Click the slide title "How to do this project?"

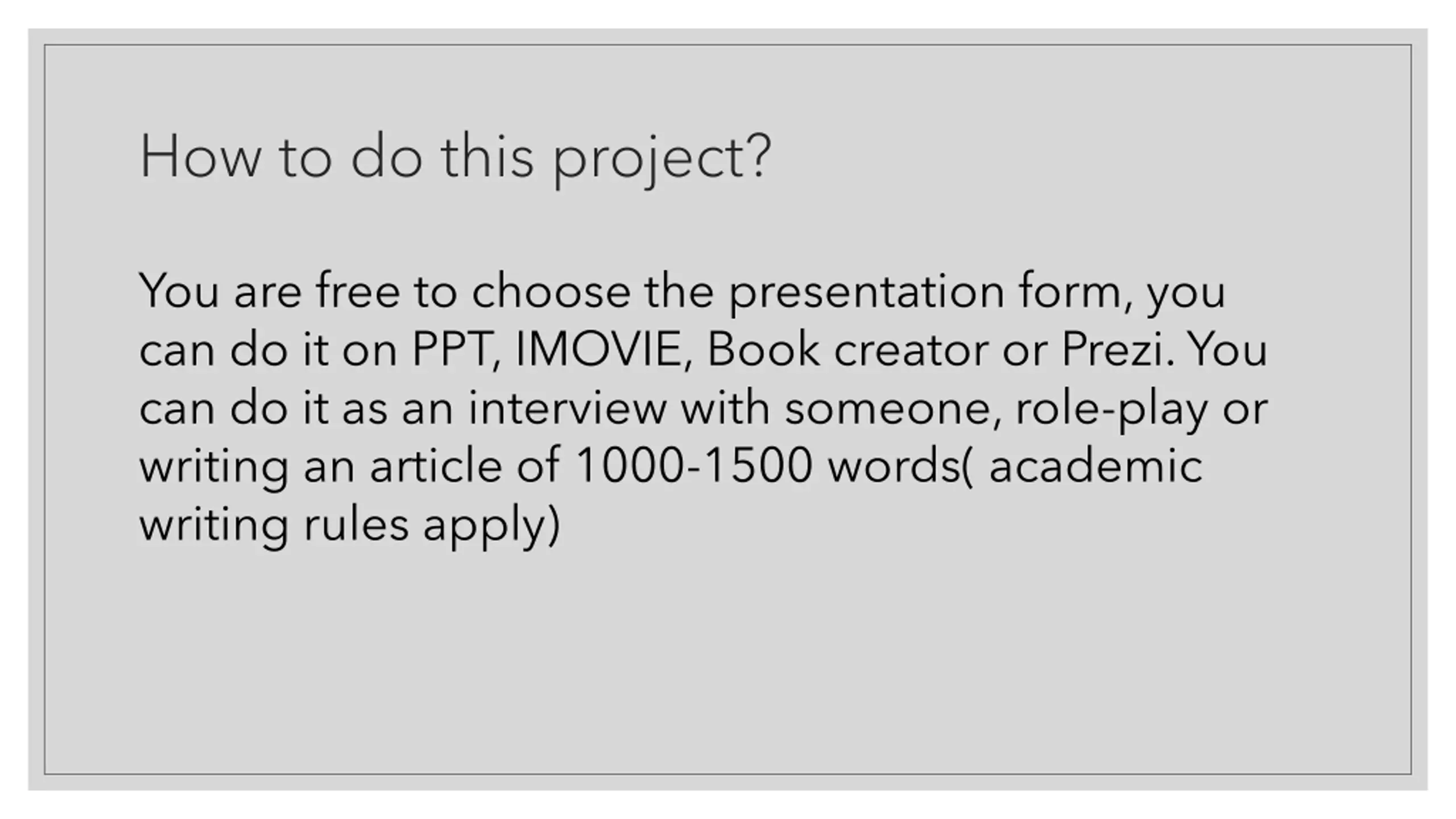point(455,158)
